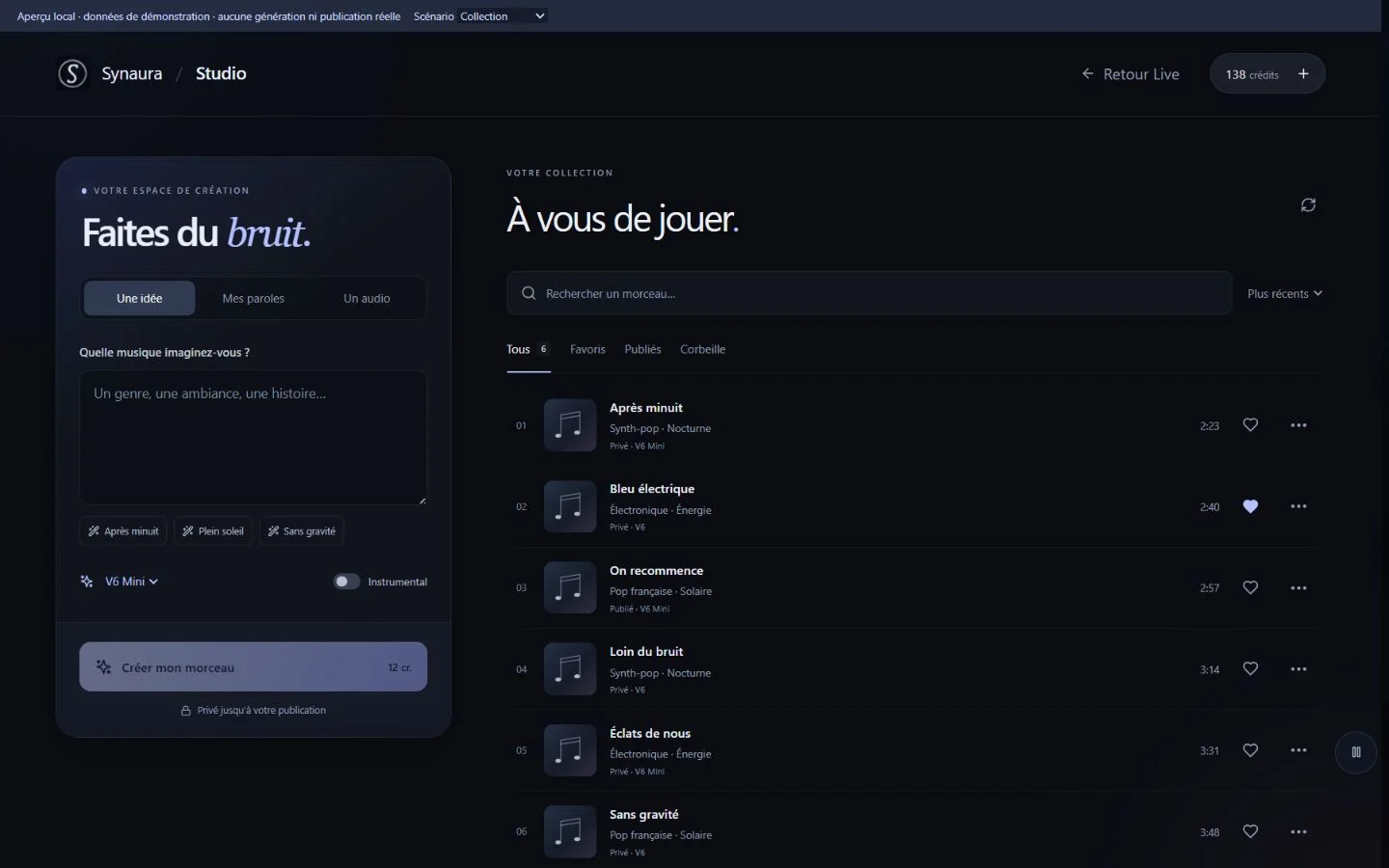Click the Éclats de nous track artwork

[x=570, y=750]
